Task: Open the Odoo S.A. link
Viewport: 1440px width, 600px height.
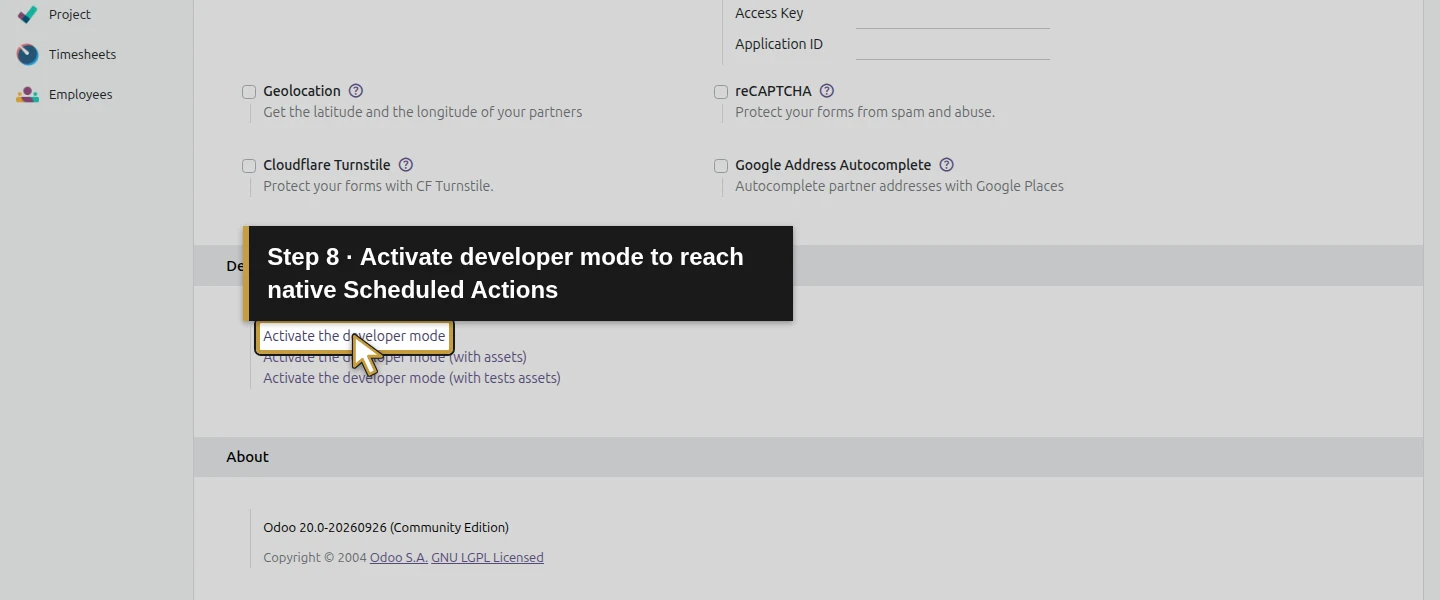Action: click(x=398, y=558)
